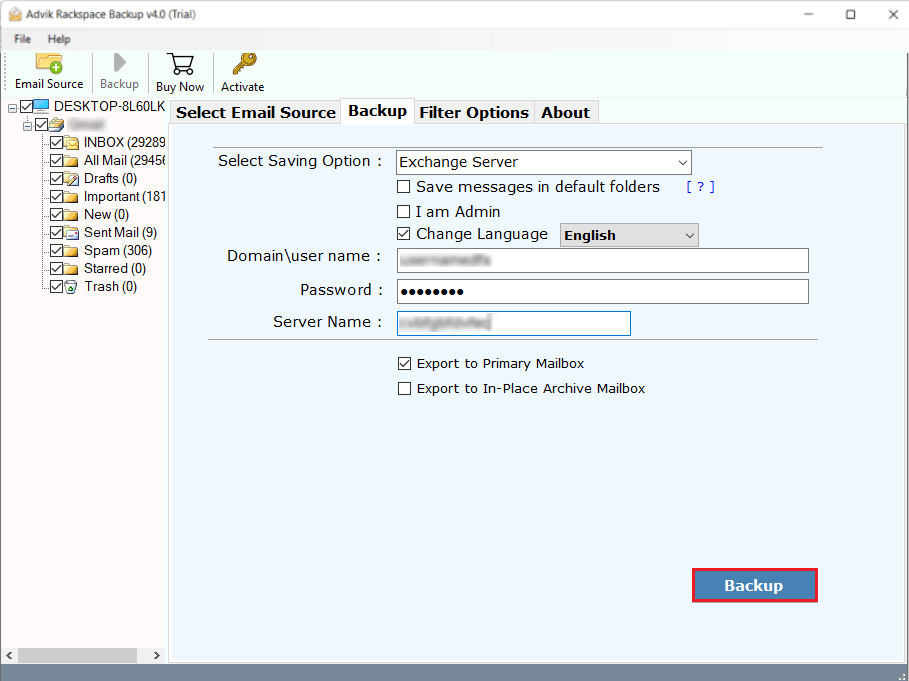The image size is (909, 681).
Task: Uncheck the Spam folder checkbox
Action: (57, 250)
